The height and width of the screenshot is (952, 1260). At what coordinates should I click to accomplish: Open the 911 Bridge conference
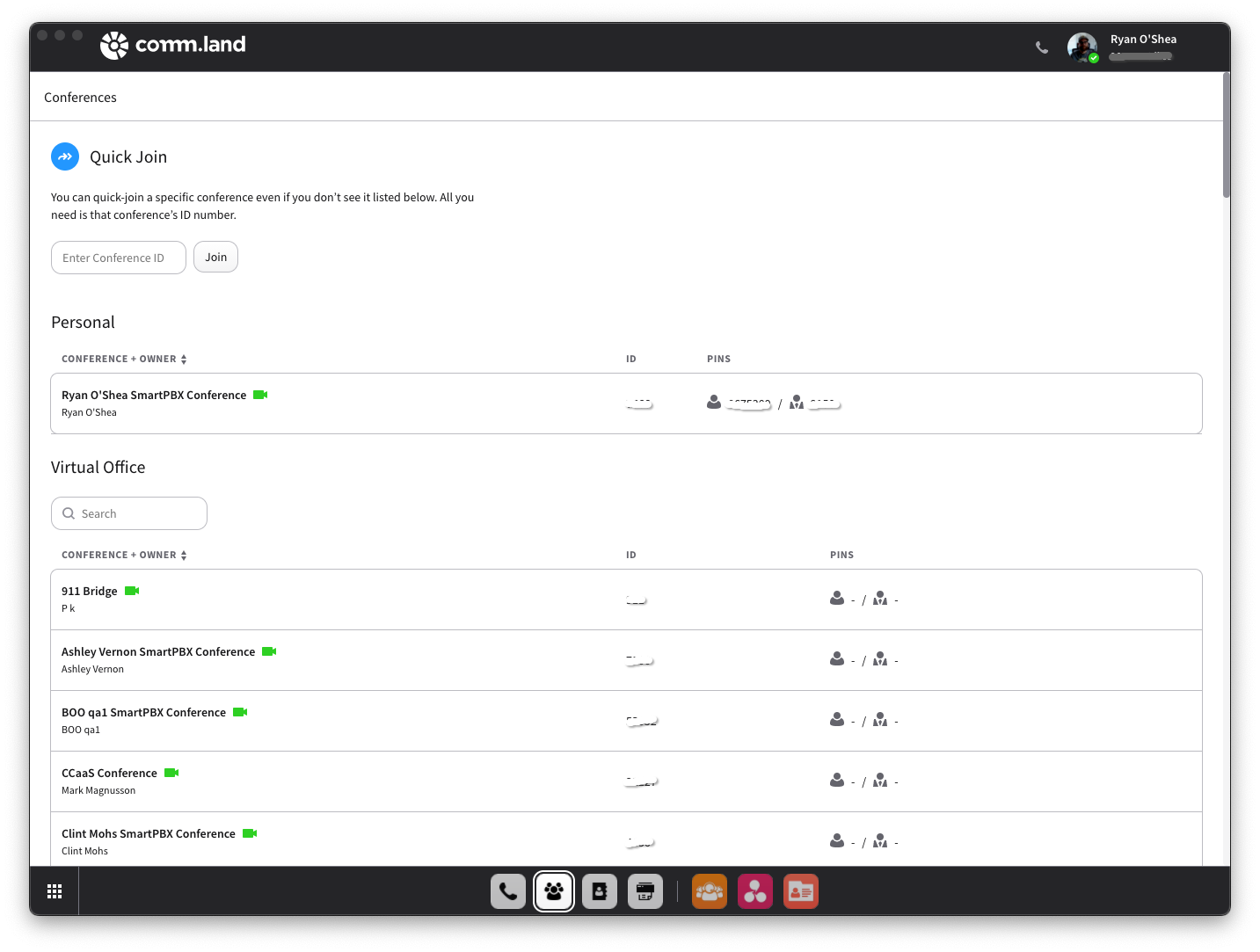(x=626, y=600)
